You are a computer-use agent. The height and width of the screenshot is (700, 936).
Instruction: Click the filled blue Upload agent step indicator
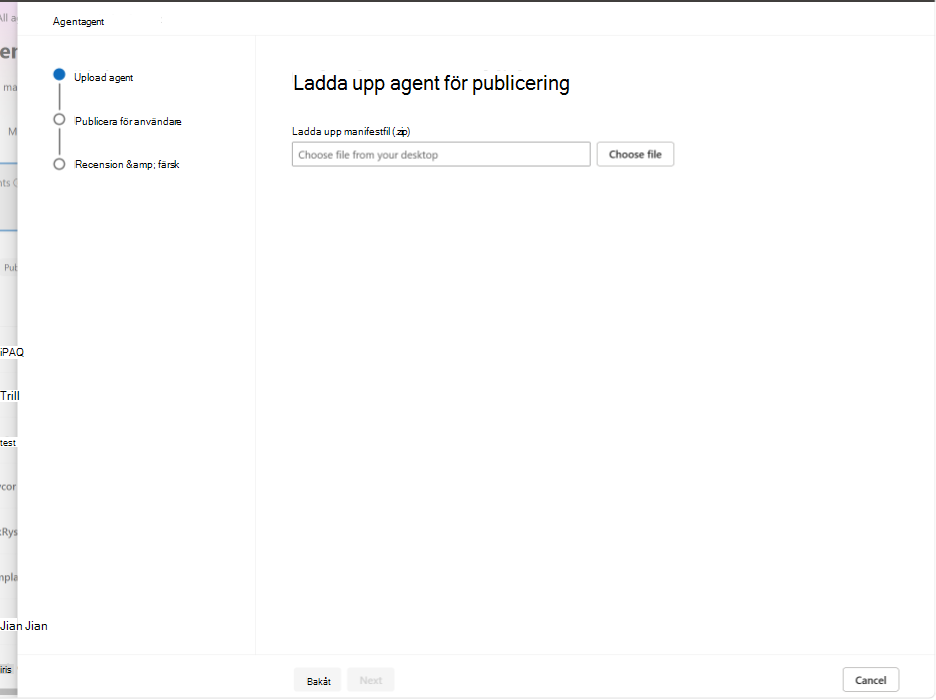tap(59, 75)
